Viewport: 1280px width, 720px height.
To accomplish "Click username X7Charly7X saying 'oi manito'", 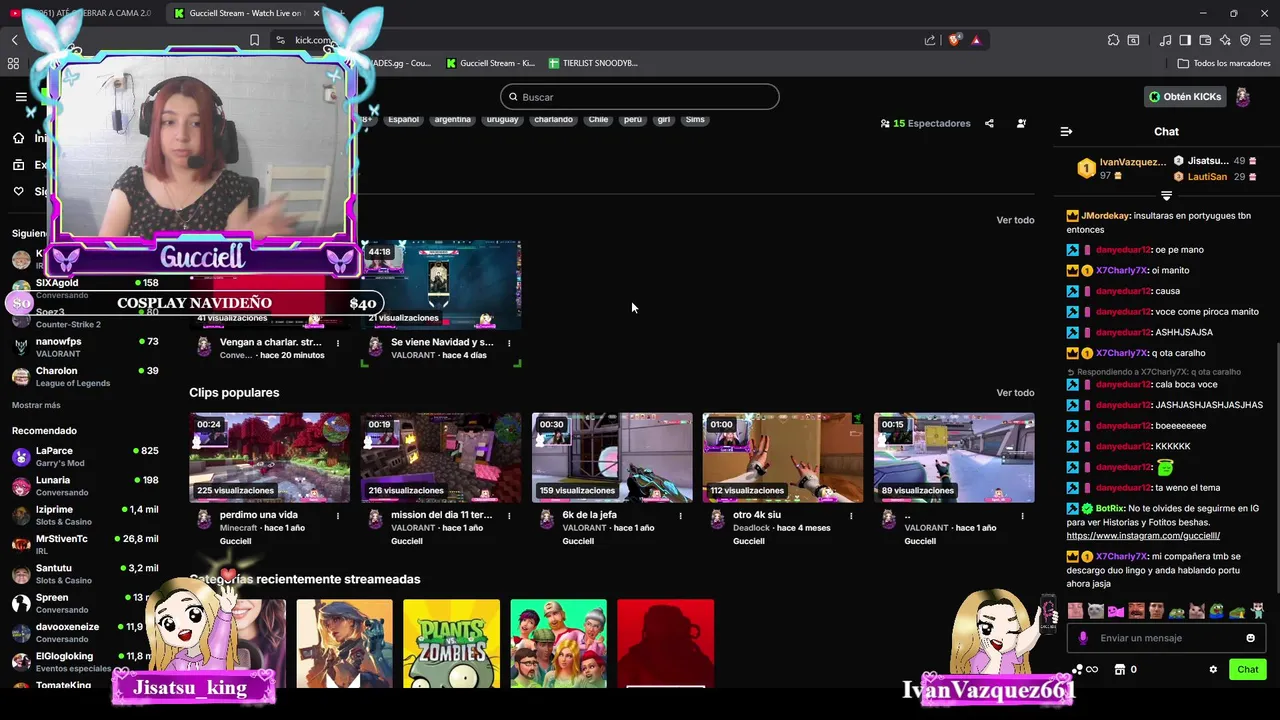I will click(x=1121, y=270).
